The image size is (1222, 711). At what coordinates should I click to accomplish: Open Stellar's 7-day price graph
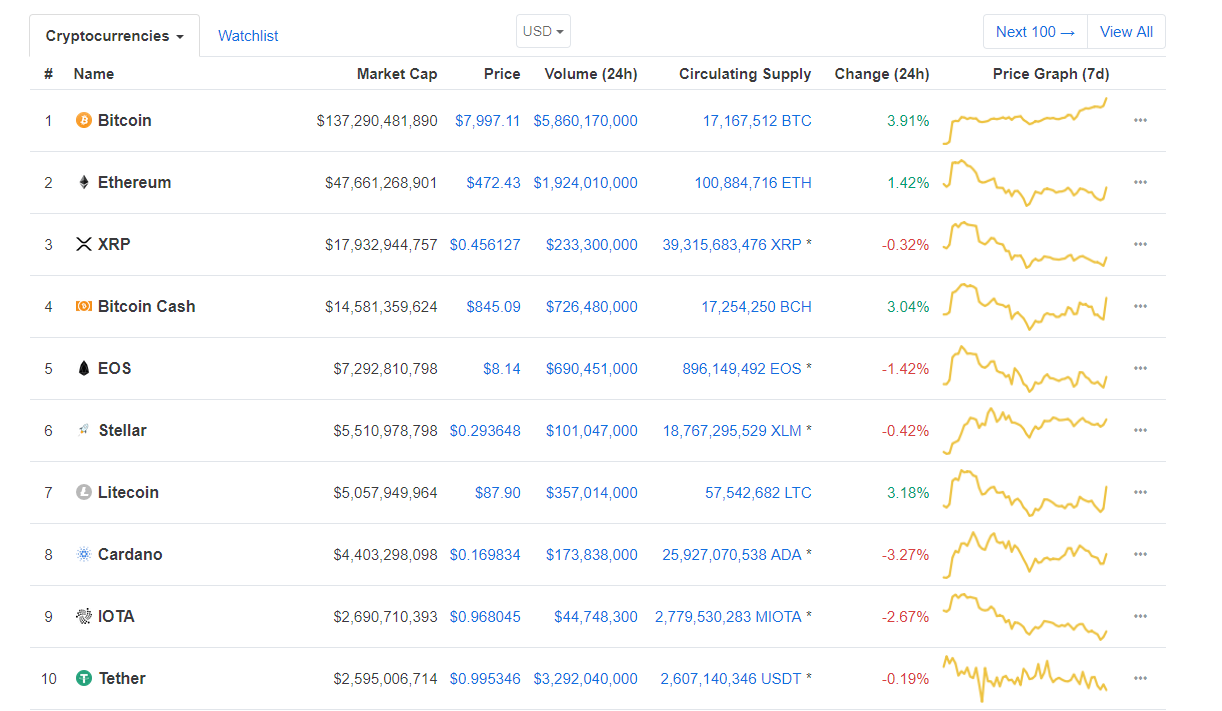1025,431
